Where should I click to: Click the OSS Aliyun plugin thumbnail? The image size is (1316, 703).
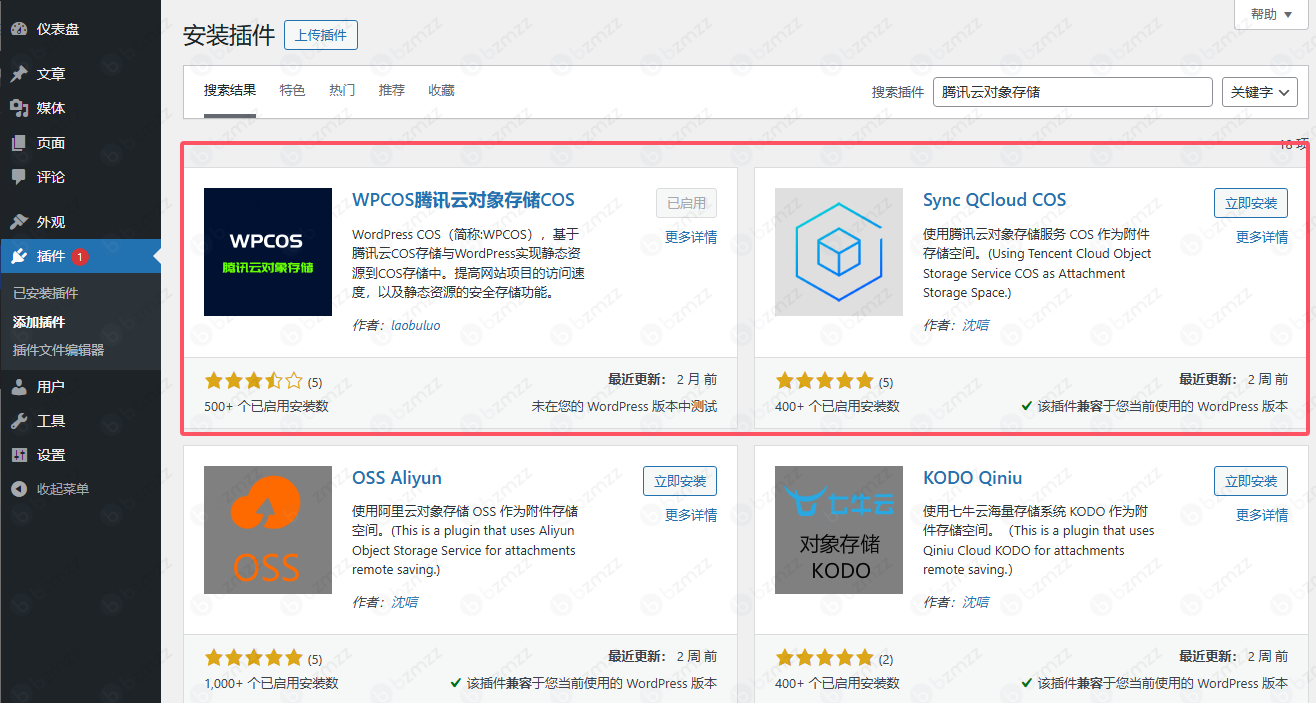pyautogui.click(x=268, y=530)
